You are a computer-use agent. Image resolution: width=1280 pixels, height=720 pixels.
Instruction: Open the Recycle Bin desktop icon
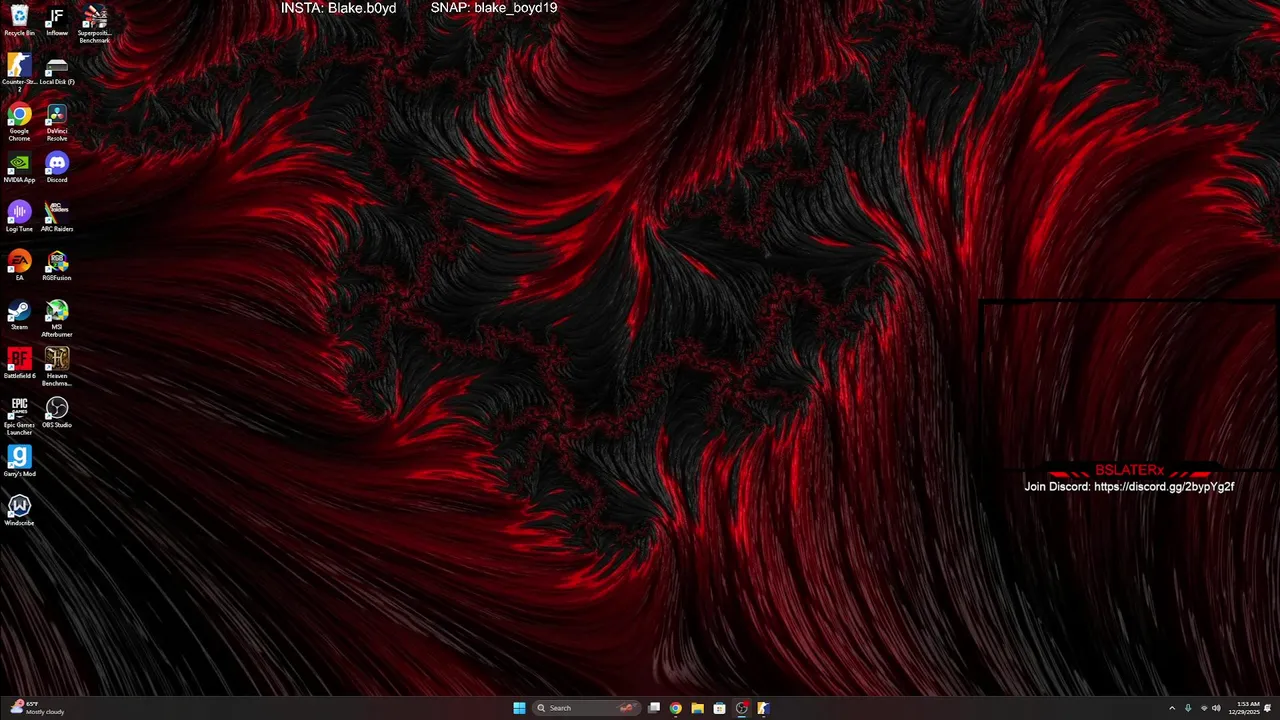click(x=19, y=20)
